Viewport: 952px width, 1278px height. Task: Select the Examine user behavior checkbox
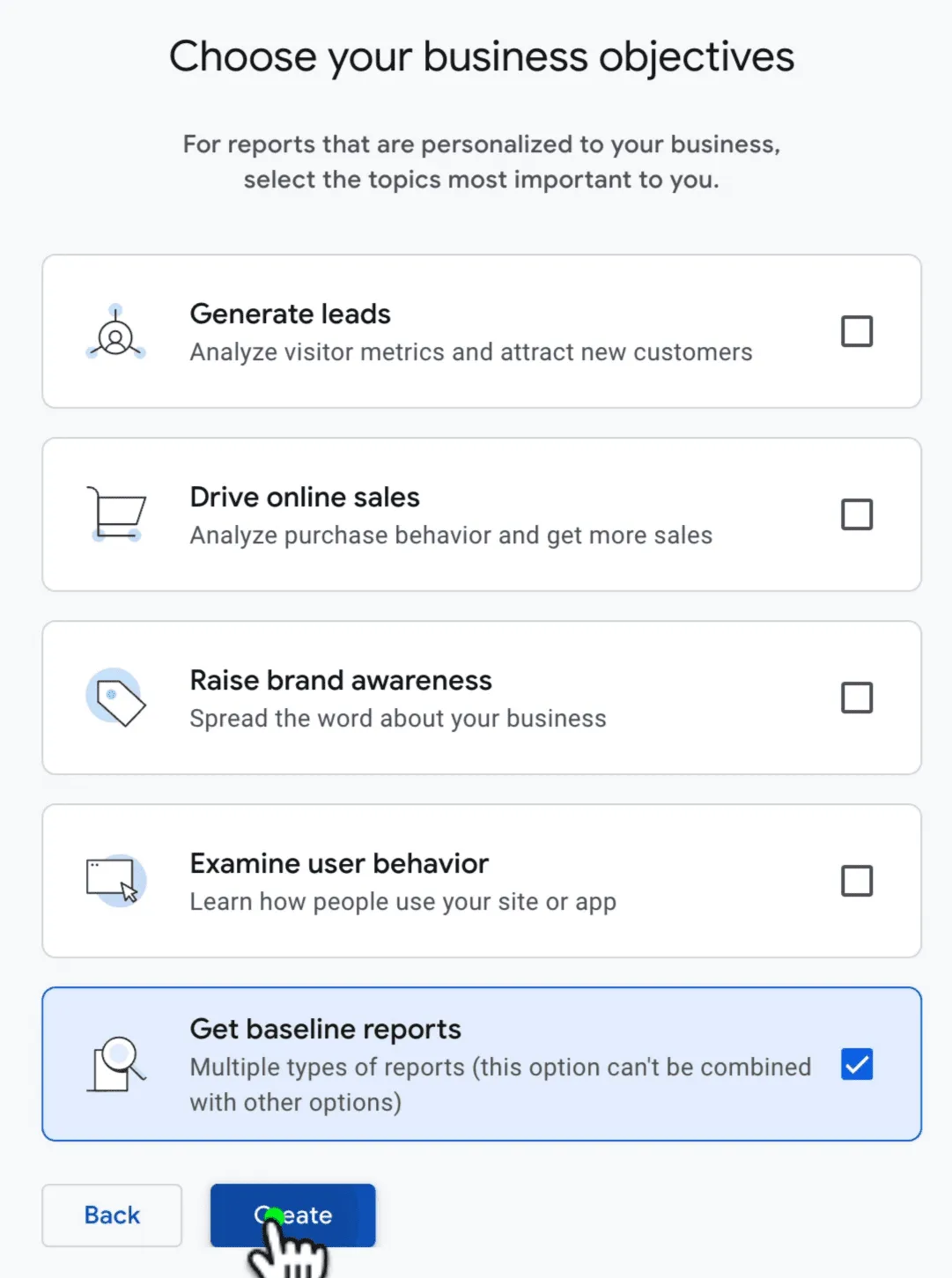pos(857,881)
